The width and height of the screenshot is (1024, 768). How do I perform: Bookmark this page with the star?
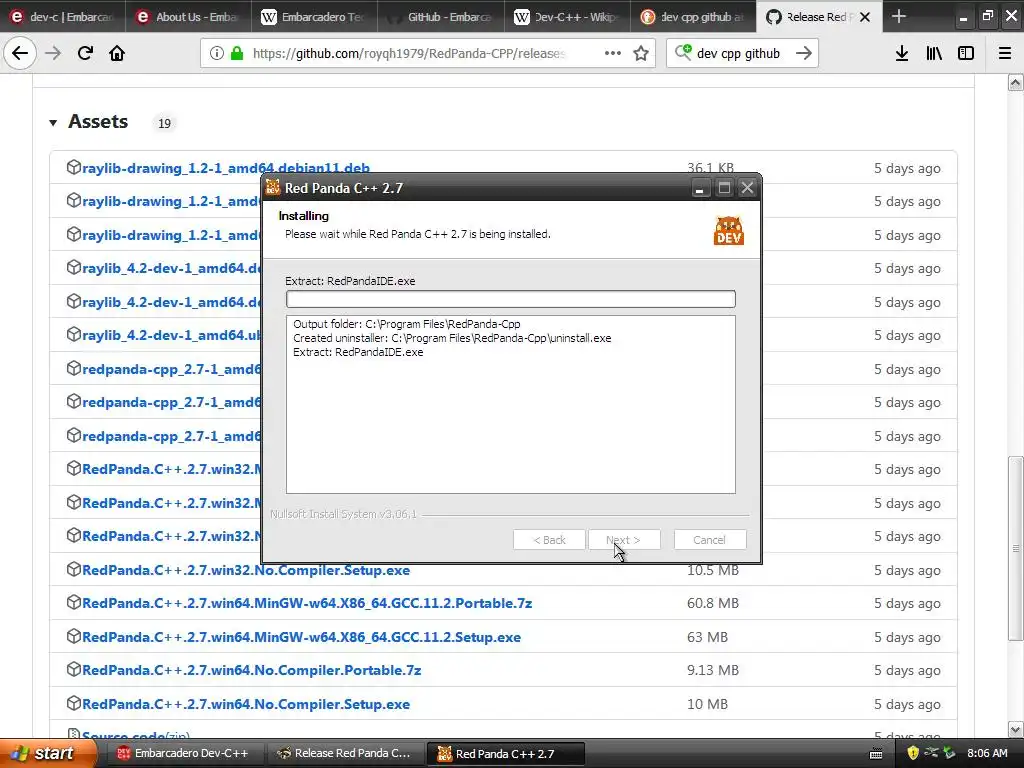coord(641,53)
